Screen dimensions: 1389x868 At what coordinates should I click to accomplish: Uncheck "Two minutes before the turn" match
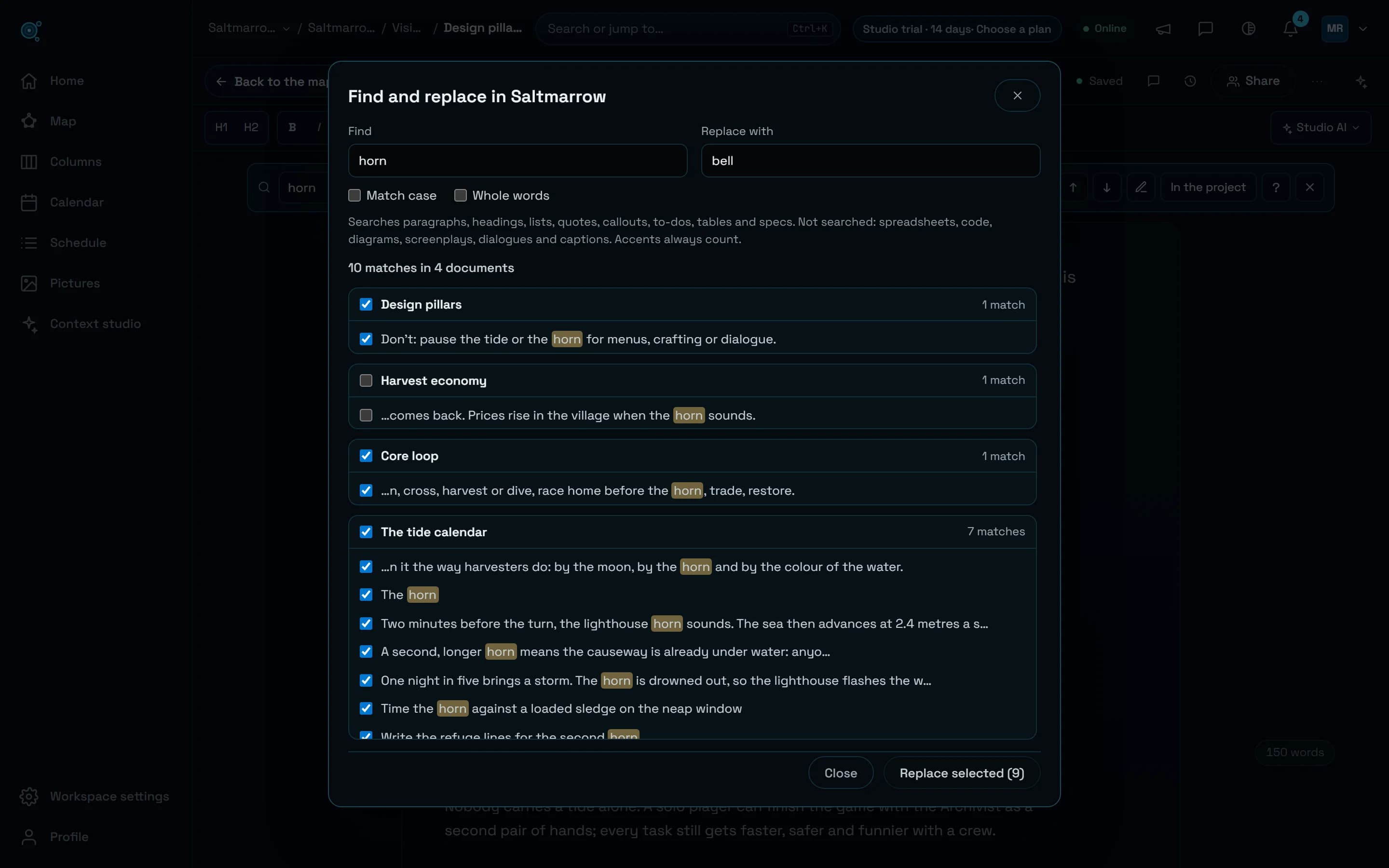[366, 624]
